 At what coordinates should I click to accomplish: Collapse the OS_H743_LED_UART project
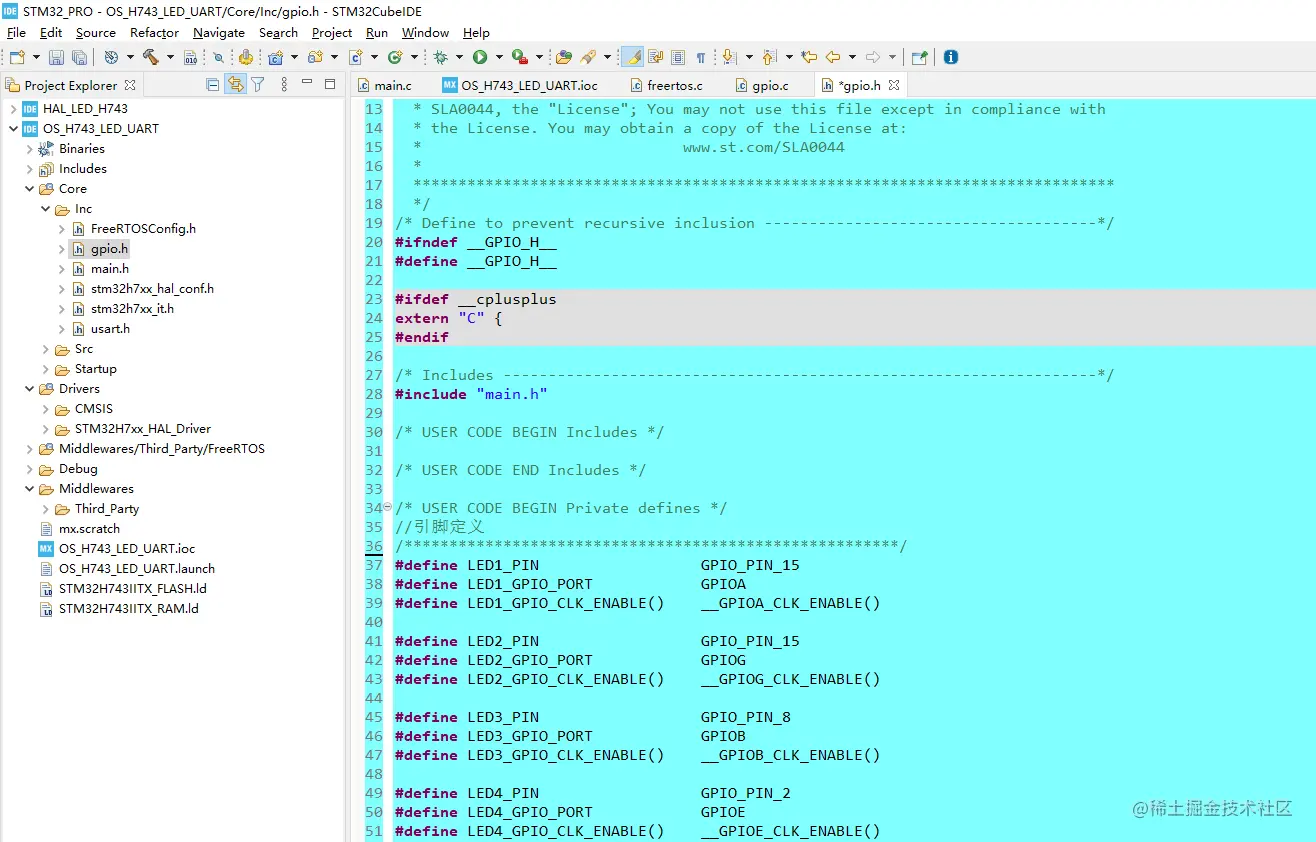pyautogui.click(x=13, y=129)
